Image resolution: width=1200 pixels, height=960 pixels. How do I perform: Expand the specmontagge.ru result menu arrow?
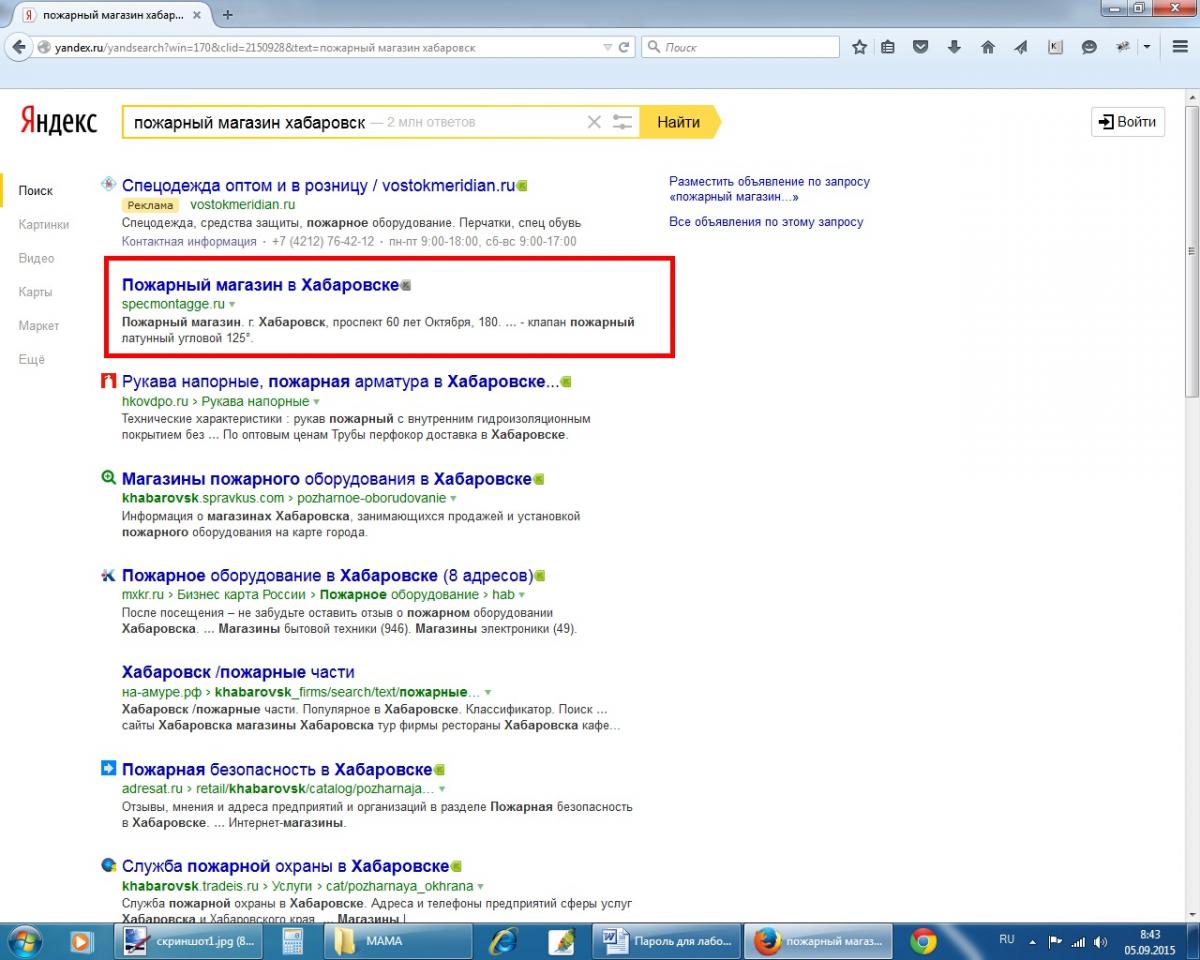pyautogui.click(x=232, y=303)
